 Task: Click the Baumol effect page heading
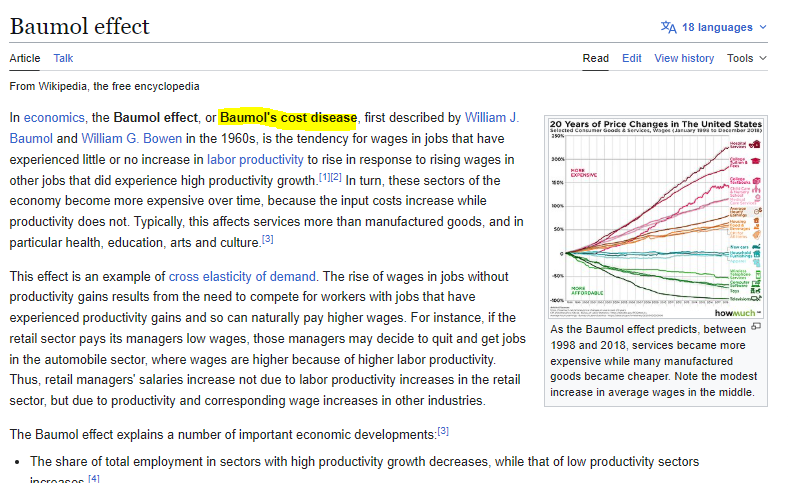pos(79,27)
